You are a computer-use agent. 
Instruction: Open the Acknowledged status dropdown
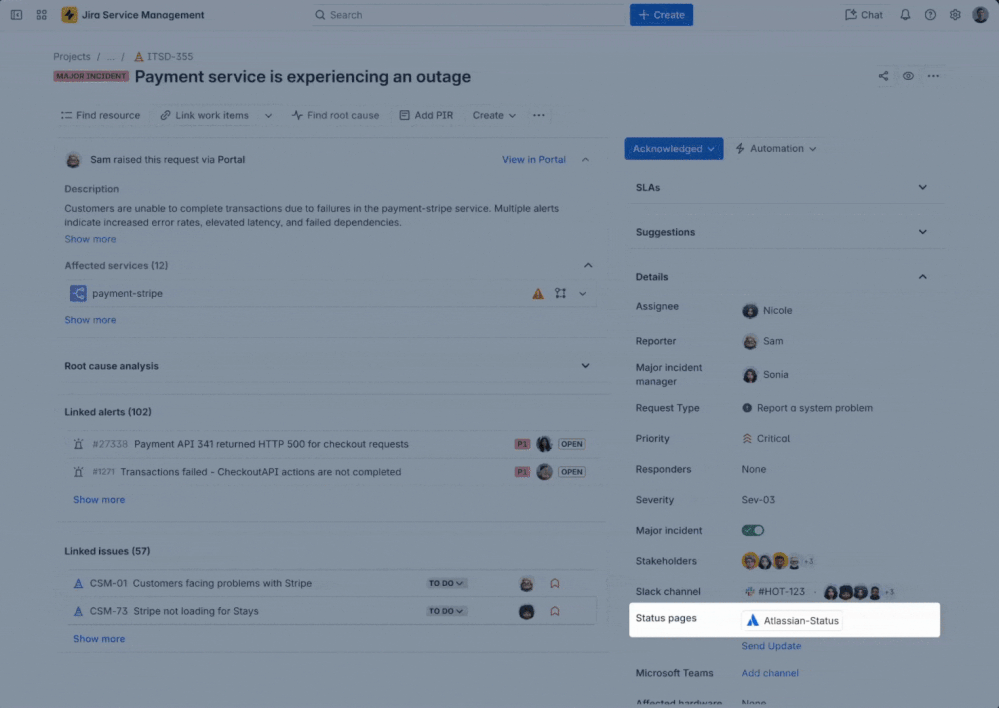point(674,149)
